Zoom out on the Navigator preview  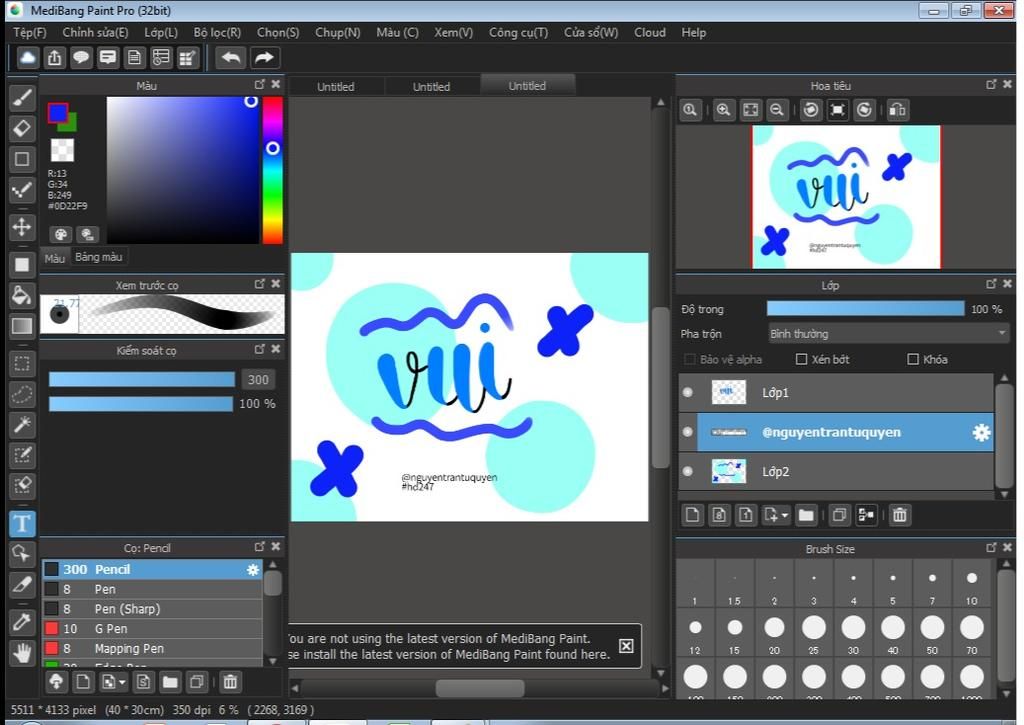(776, 110)
